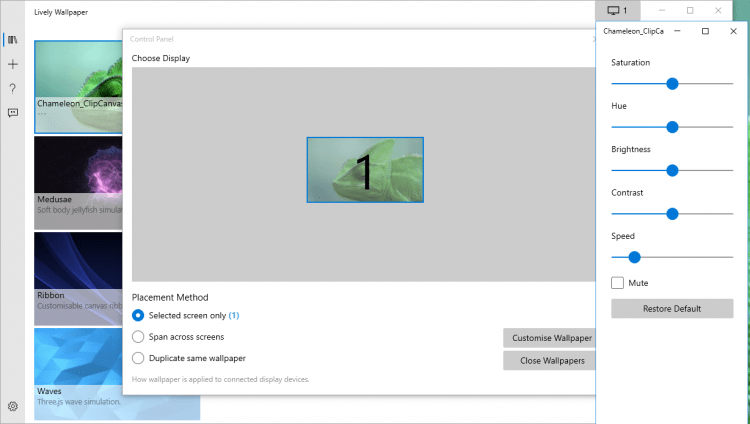Click the Customise Wallpaper button
The image size is (750, 424).
click(551, 338)
